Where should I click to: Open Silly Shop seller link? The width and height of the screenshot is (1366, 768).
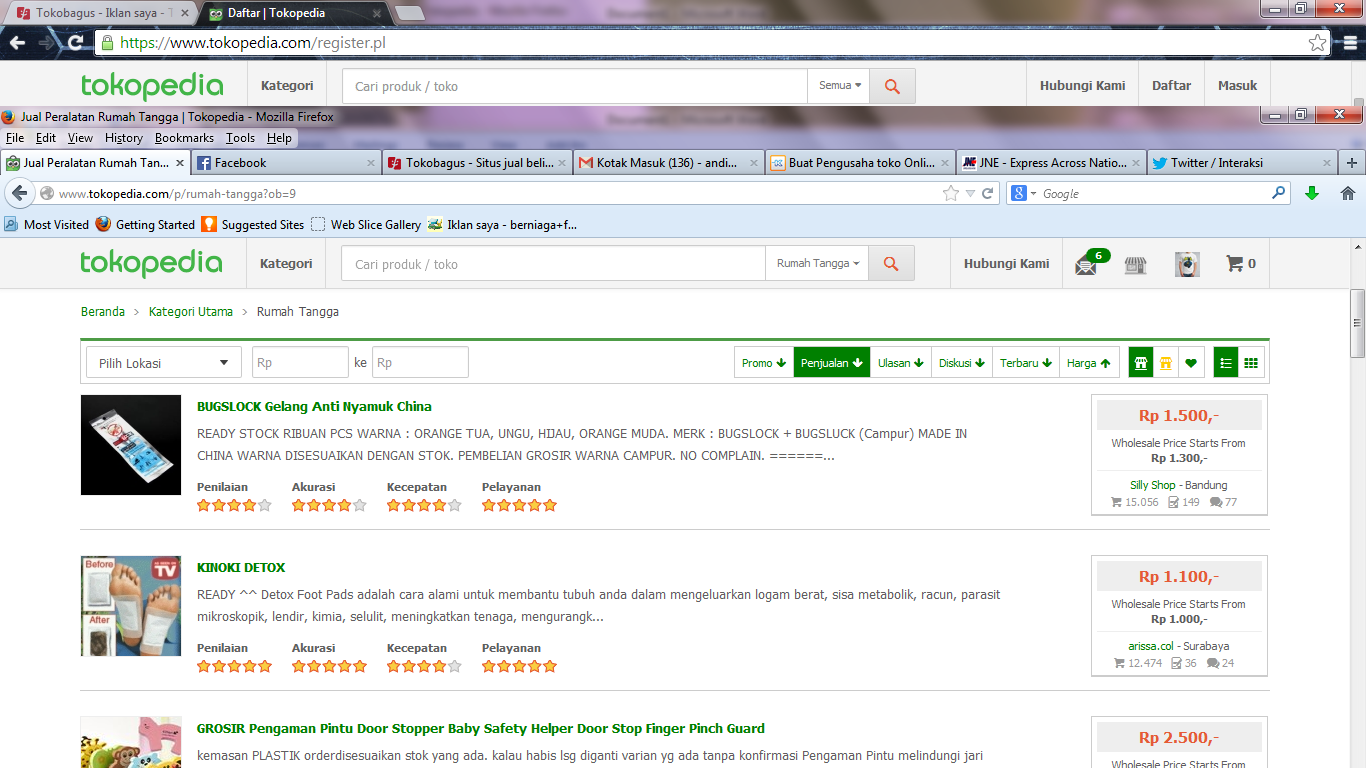click(x=1153, y=485)
